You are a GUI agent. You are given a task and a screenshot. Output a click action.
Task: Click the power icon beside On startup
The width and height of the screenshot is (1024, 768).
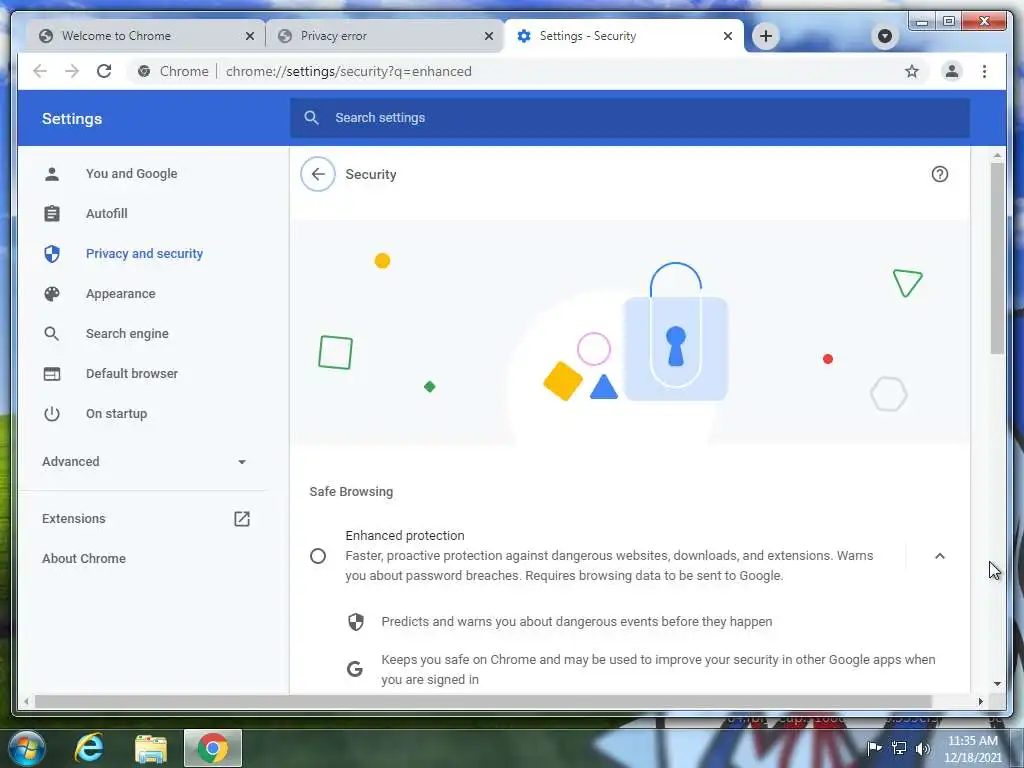52,413
